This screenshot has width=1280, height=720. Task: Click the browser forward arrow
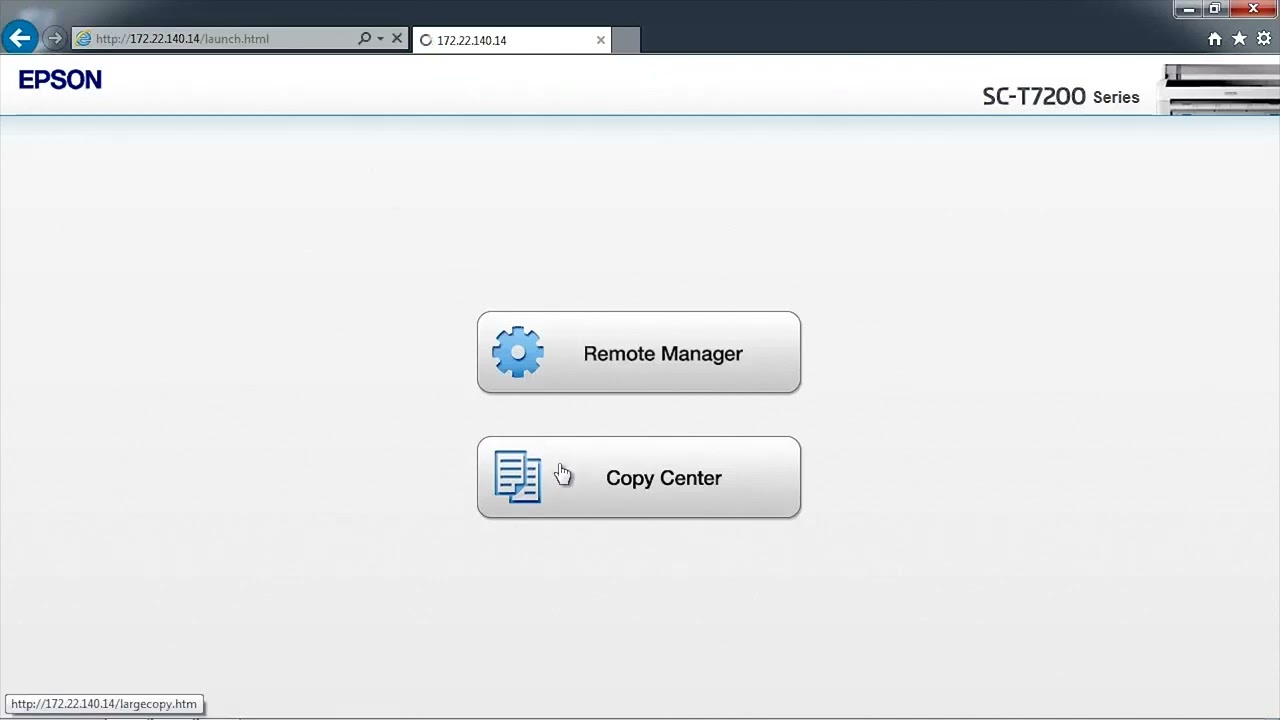(55, 38)
